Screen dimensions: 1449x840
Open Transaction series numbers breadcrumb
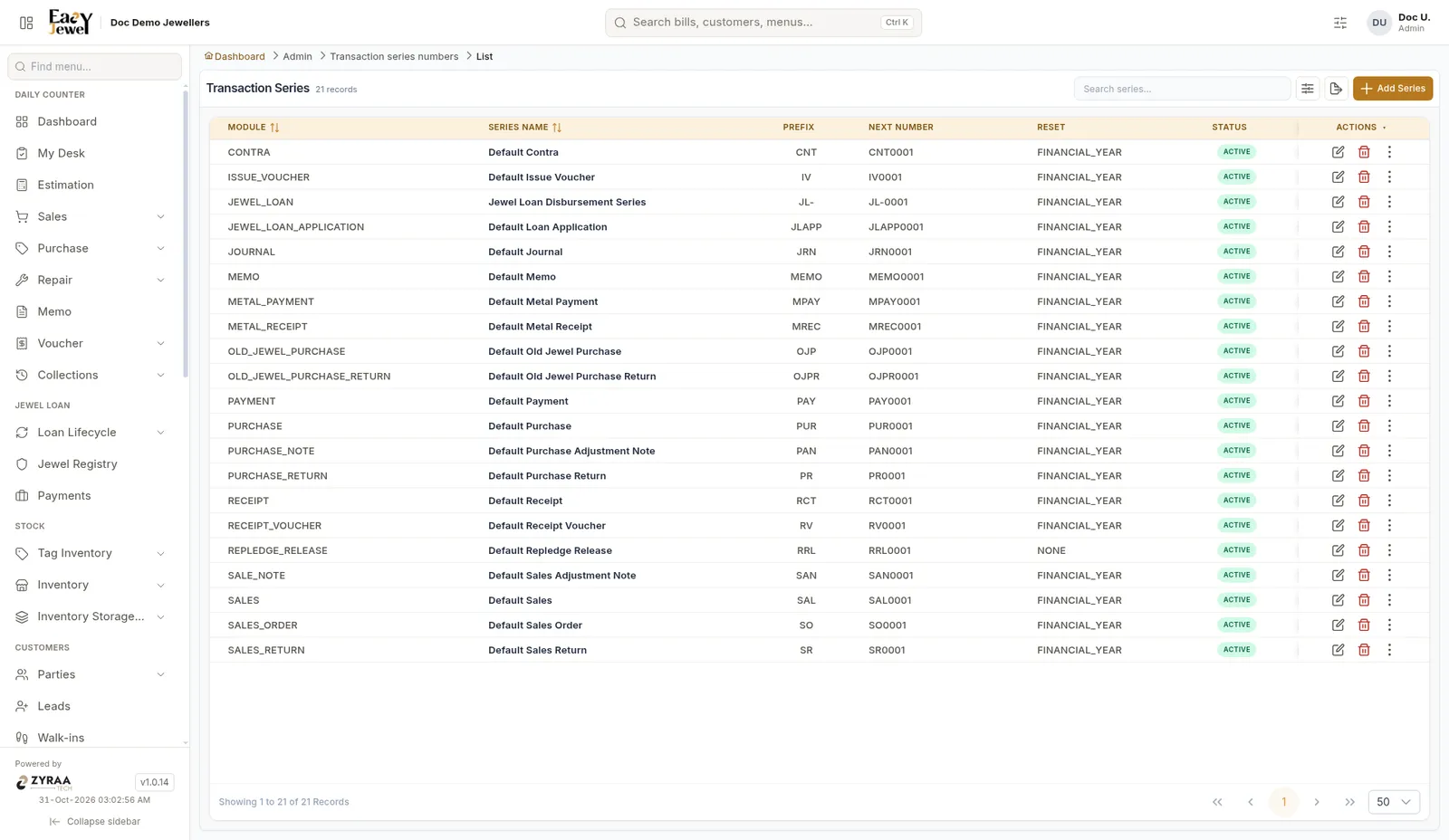click(x=394, y=56)
